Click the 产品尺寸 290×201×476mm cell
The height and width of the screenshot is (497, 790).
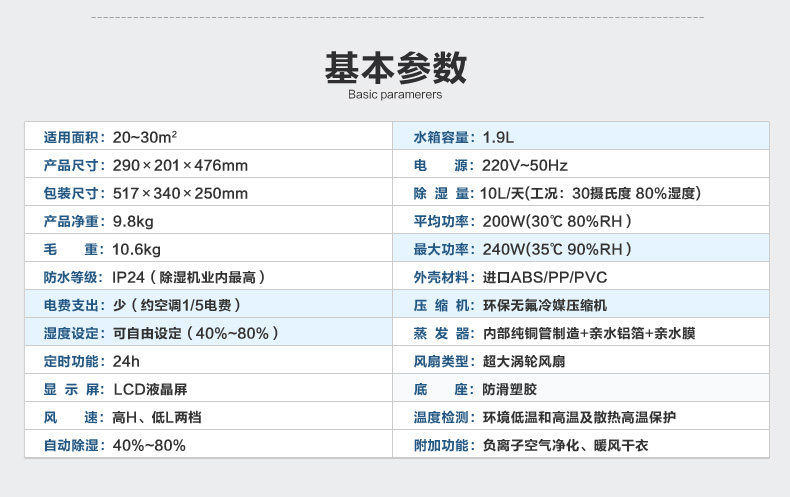[x=208, y=165]
